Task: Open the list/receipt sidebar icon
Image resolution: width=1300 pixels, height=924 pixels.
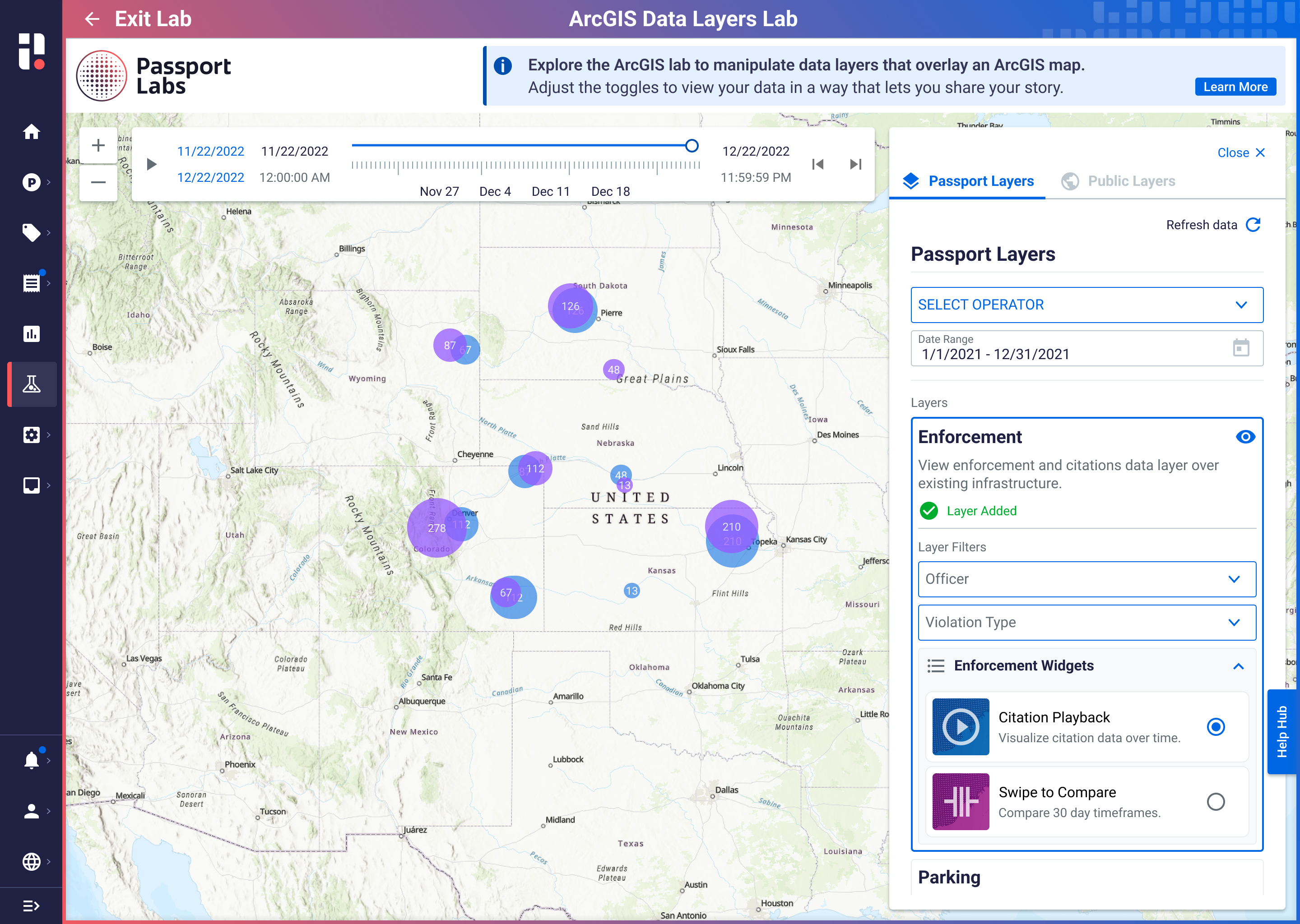Action: 31,283
